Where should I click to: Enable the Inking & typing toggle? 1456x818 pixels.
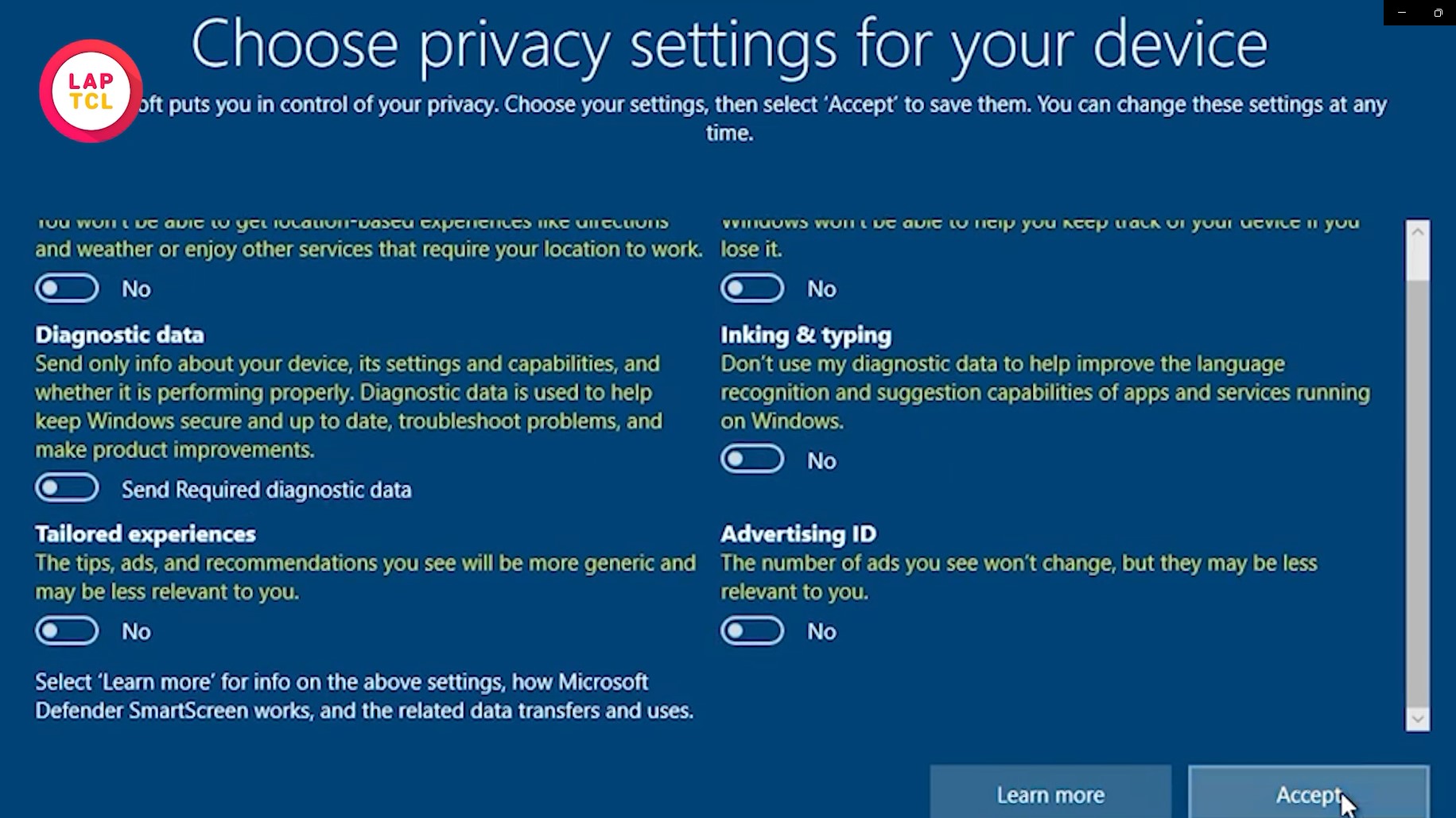point(752,459)
